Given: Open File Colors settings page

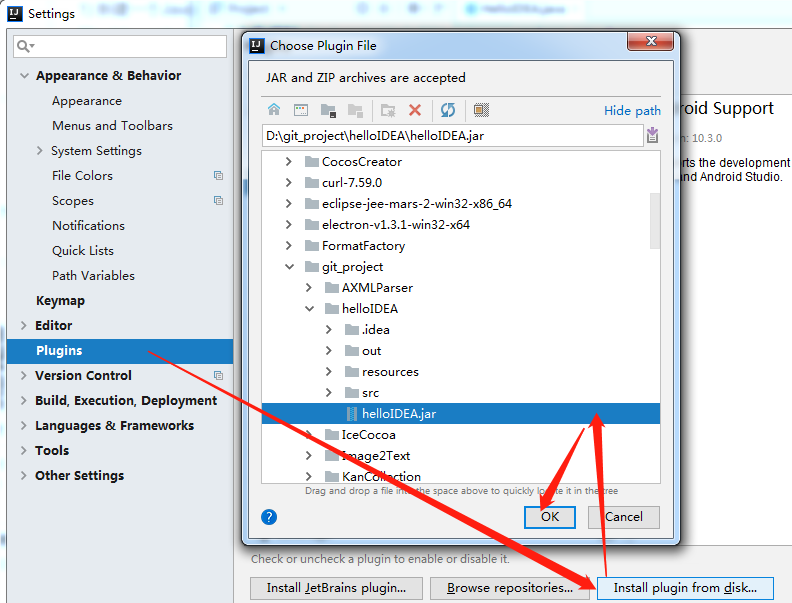Looking at the screenshot, I should tap(82, 175).
